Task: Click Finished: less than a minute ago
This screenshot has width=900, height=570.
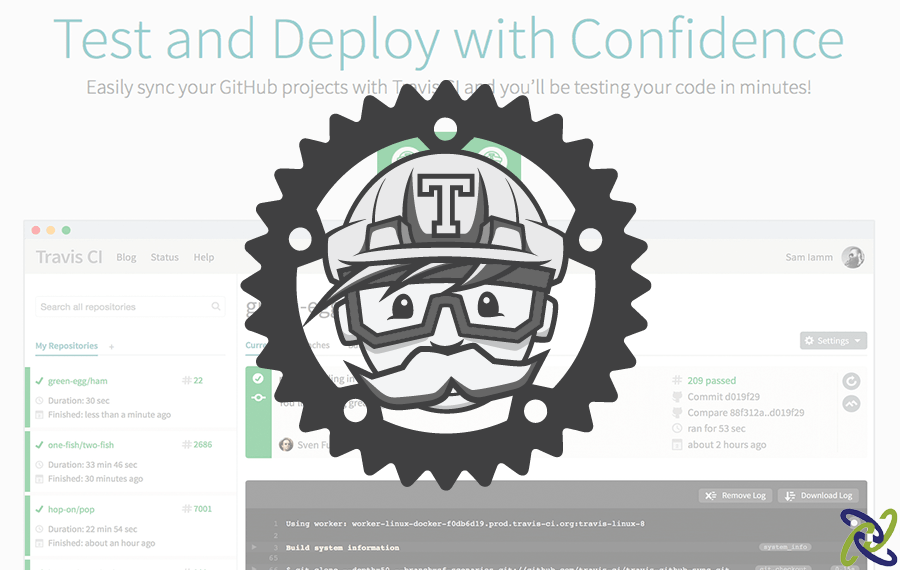Action: tap(109, 414)
